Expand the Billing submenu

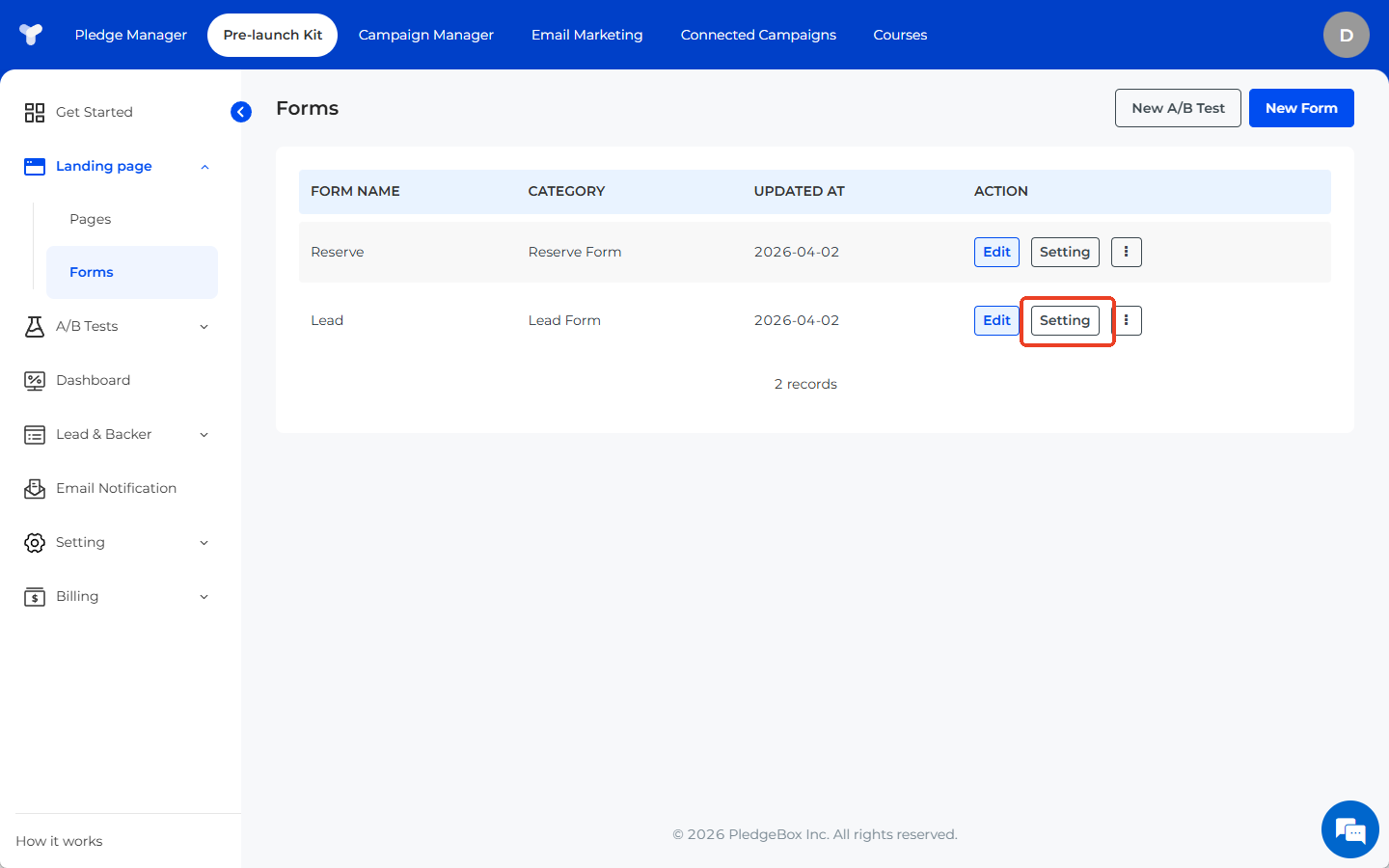[116, 596]
